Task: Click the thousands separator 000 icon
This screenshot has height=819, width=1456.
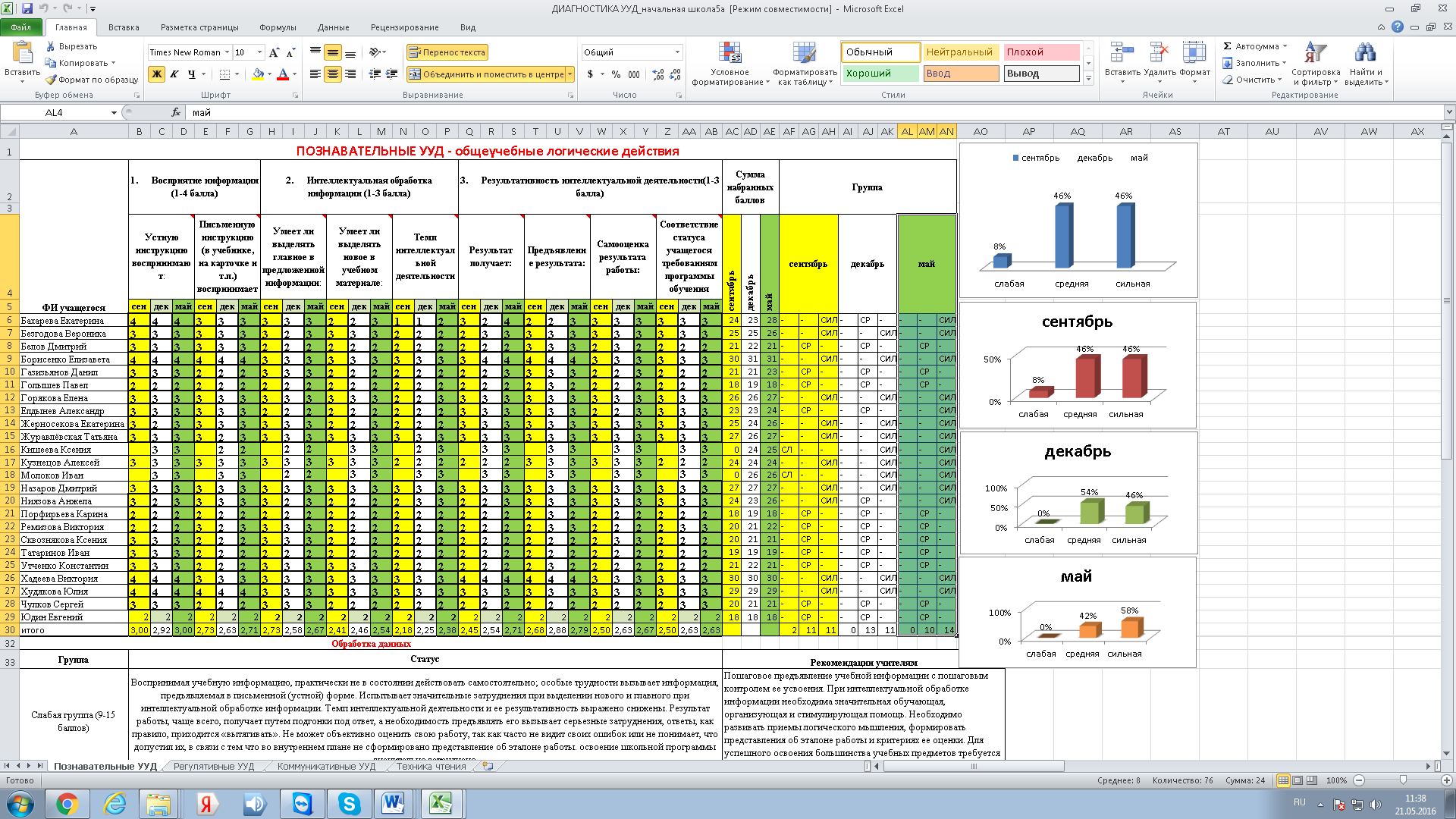Action: [x=634, y=74]
